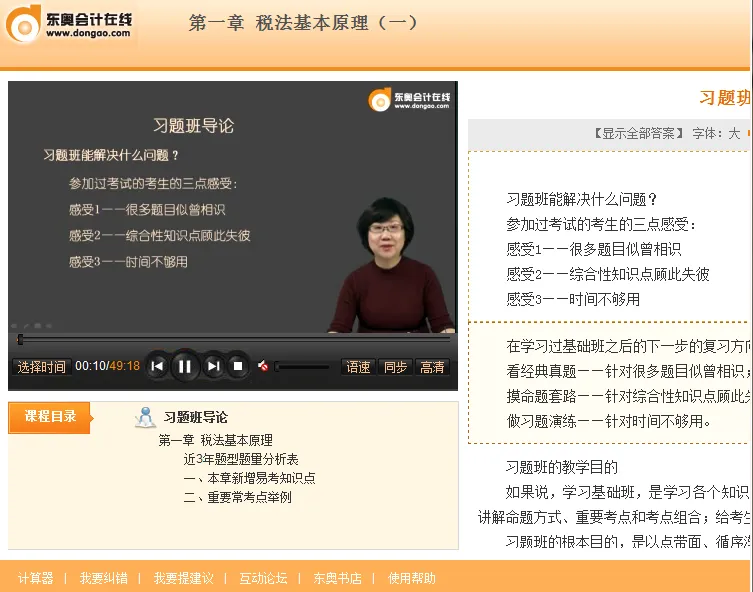753x592 pixels.
Task: Click the video progress seek bar
Action: [x=232, y=340]
